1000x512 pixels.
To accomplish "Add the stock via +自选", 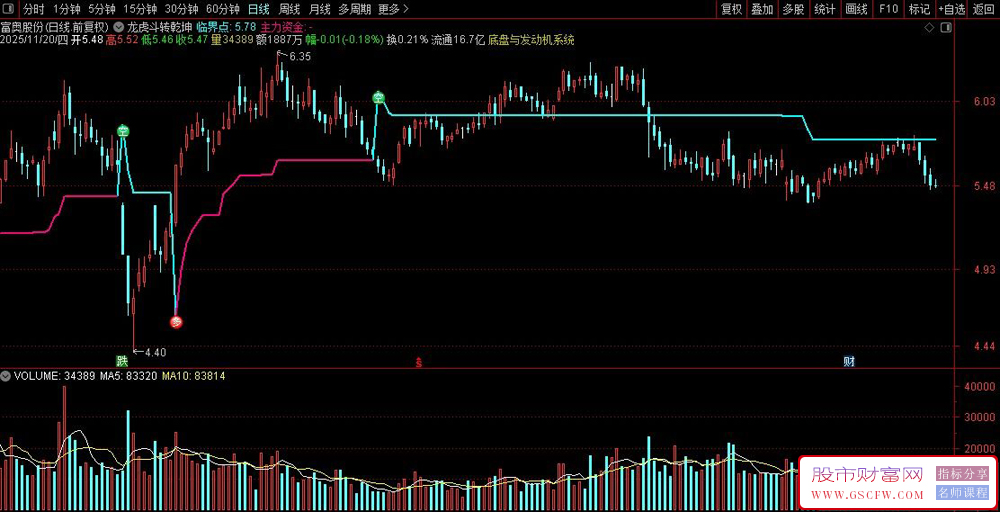I will pos(952,9).
